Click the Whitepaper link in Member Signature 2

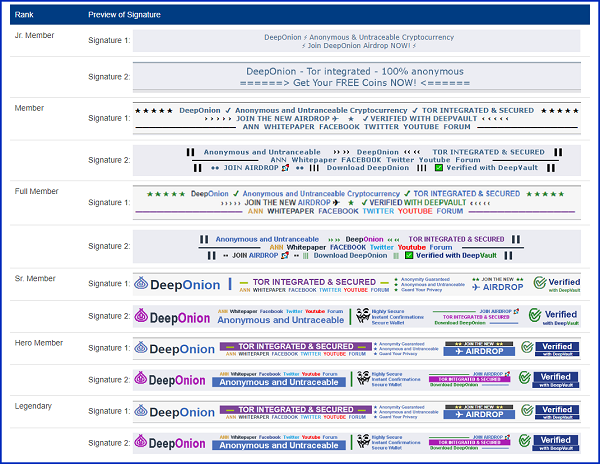(314, 160)
